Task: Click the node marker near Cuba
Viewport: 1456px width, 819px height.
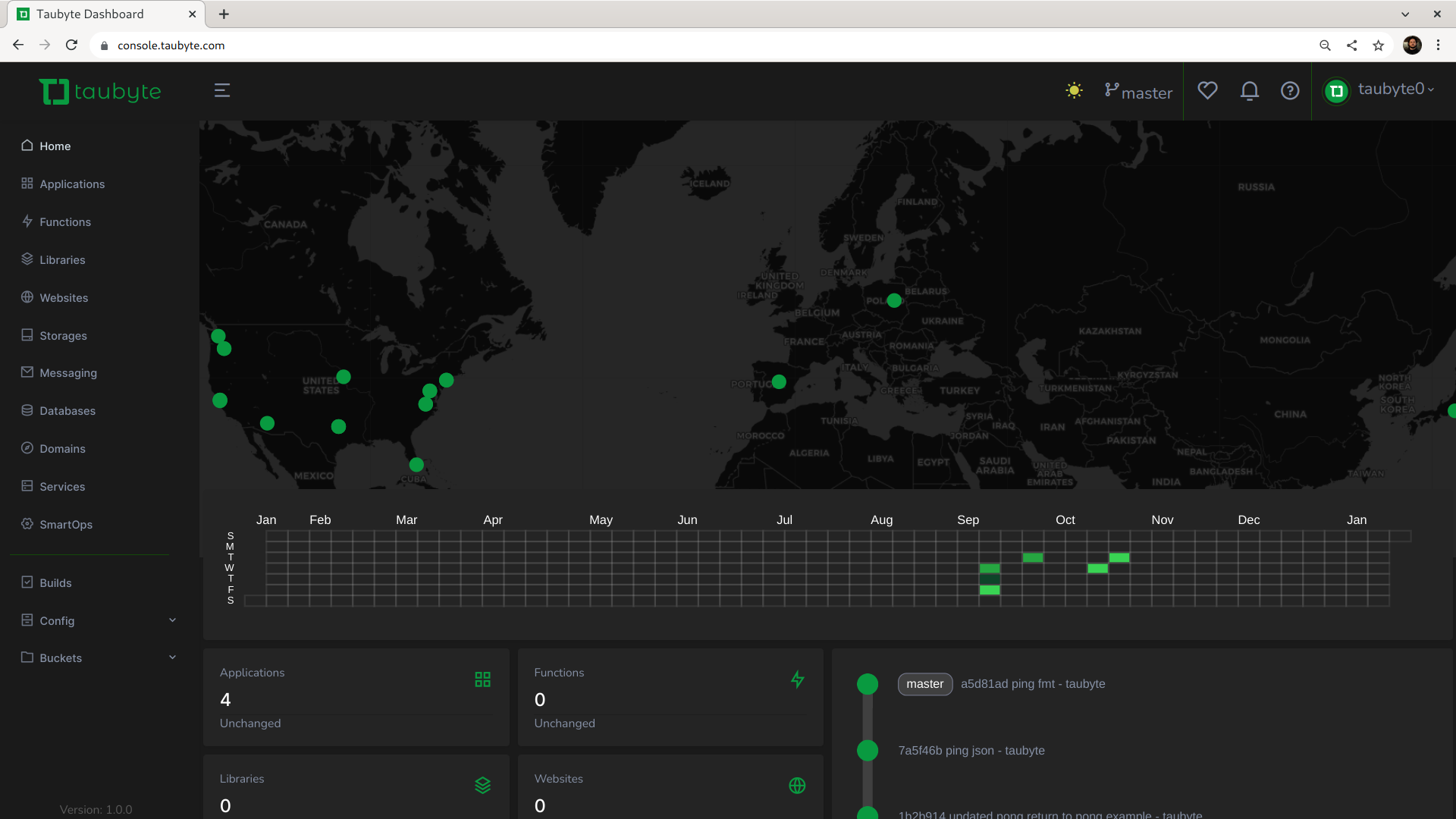Action: pos(416,464)
